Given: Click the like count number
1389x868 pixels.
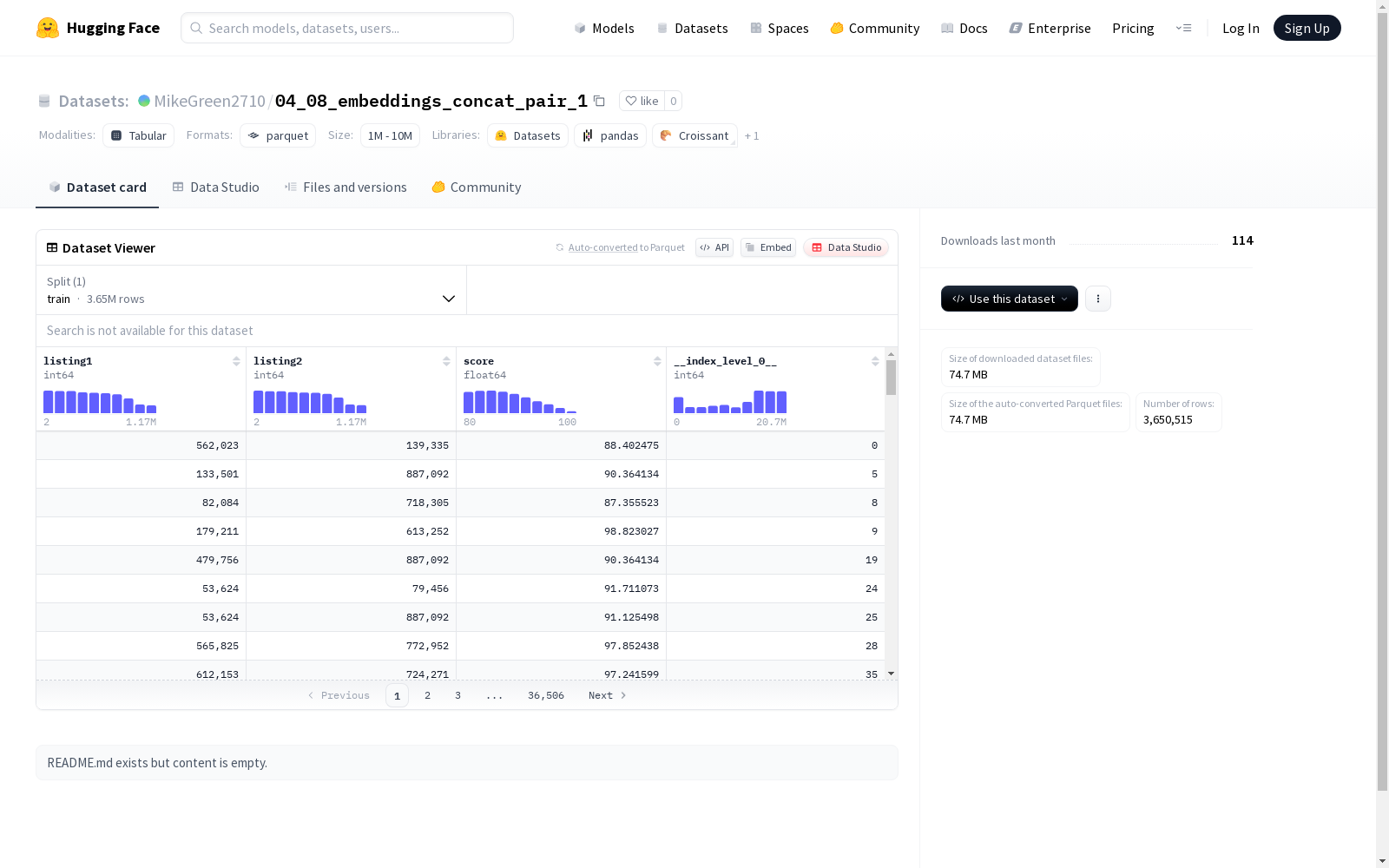Looking at the screenshot, I should [673, 101].
